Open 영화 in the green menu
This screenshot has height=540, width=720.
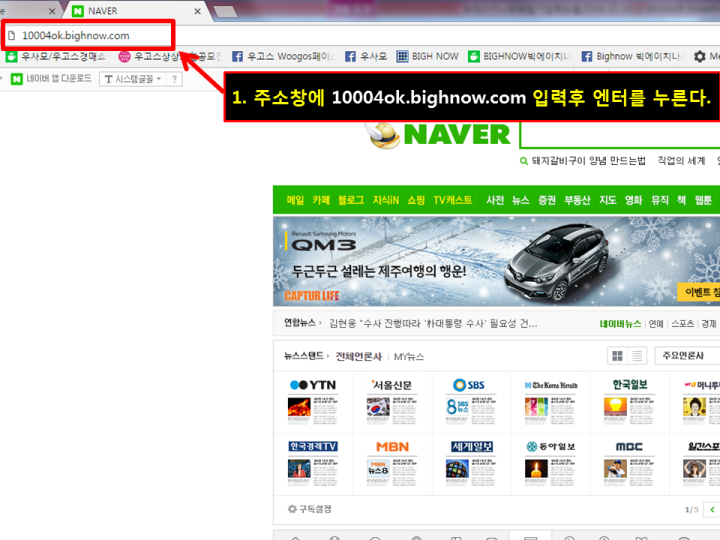(x=634, y=200)
